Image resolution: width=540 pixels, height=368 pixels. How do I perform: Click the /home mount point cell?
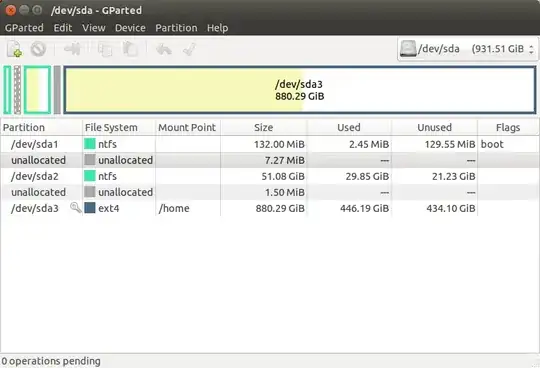click(x=174, y=208)
